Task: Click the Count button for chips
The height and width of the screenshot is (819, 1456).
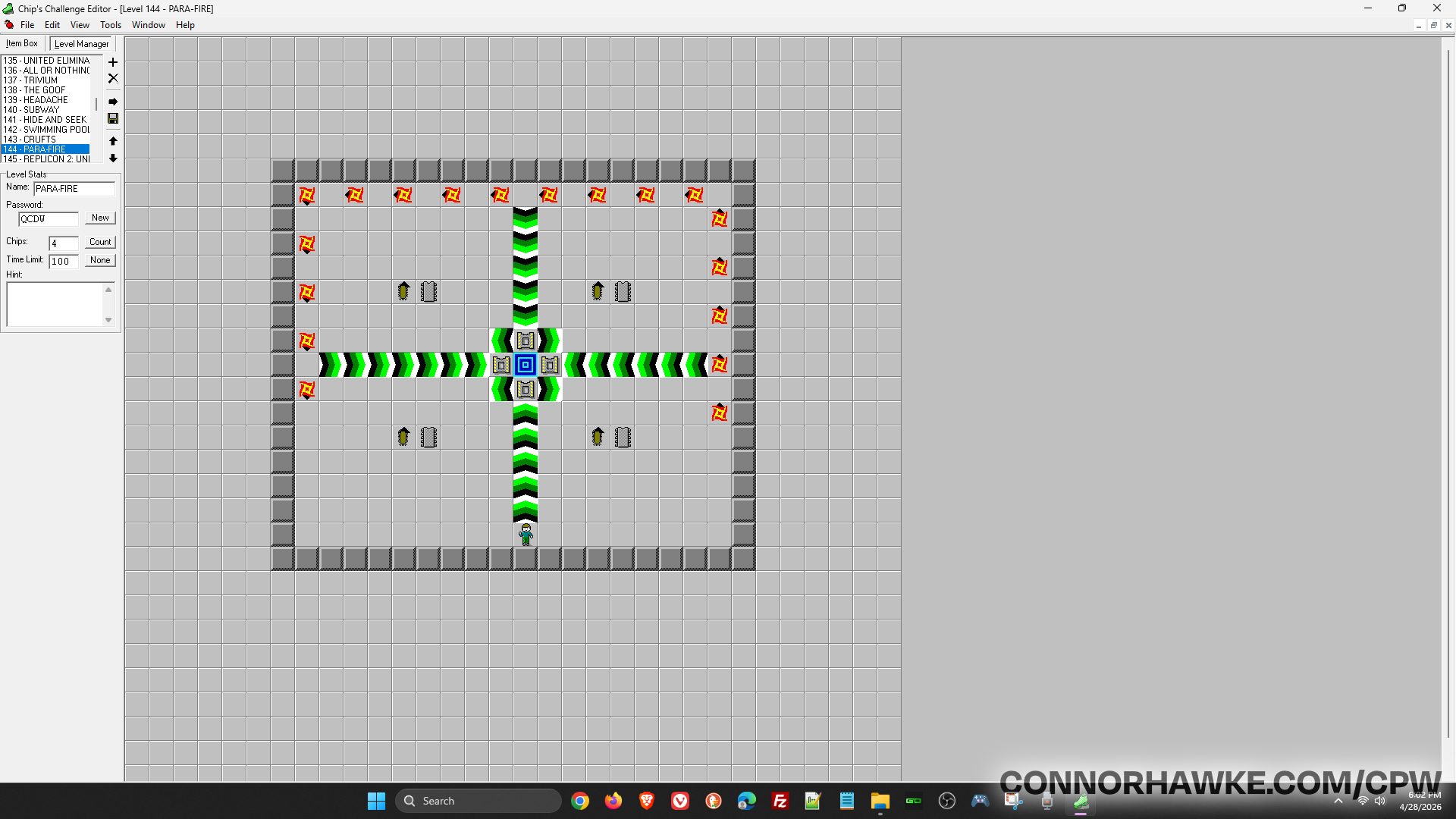Action: (100, 242)
